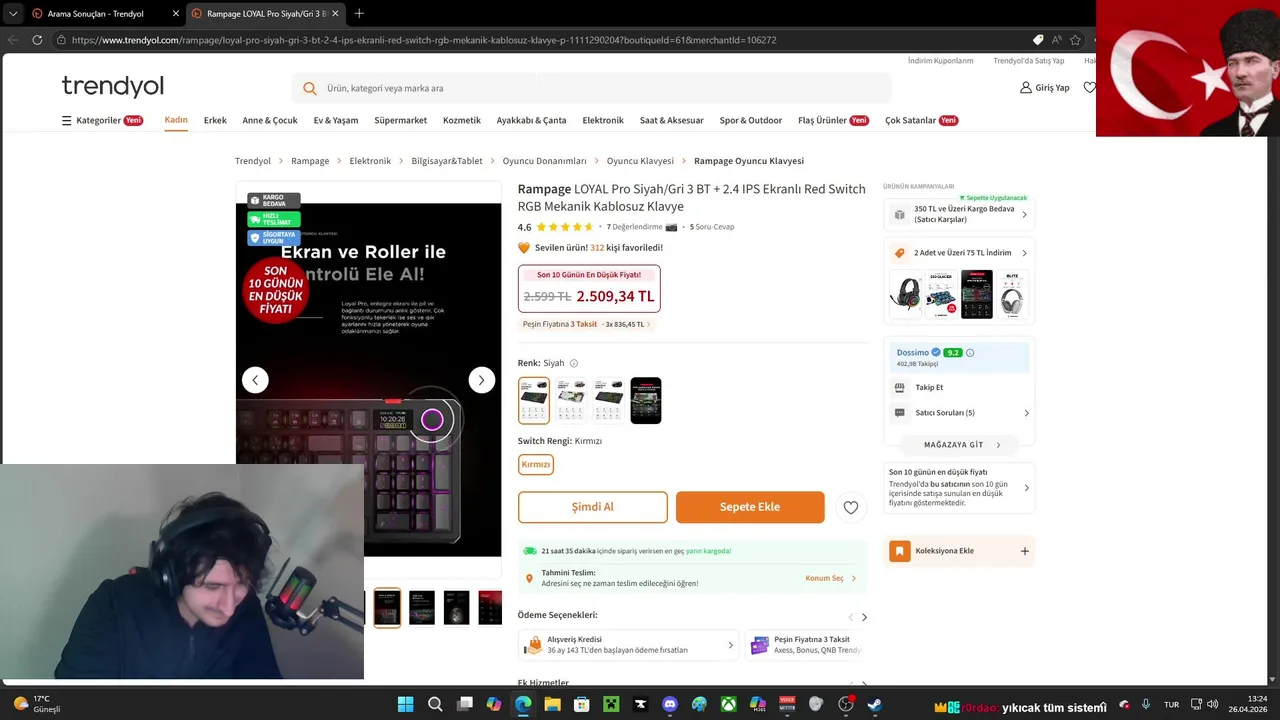Click the Trendyol logo
Image resolution: width=1280 pixels, height=720 pixels.
coord(112,86)
